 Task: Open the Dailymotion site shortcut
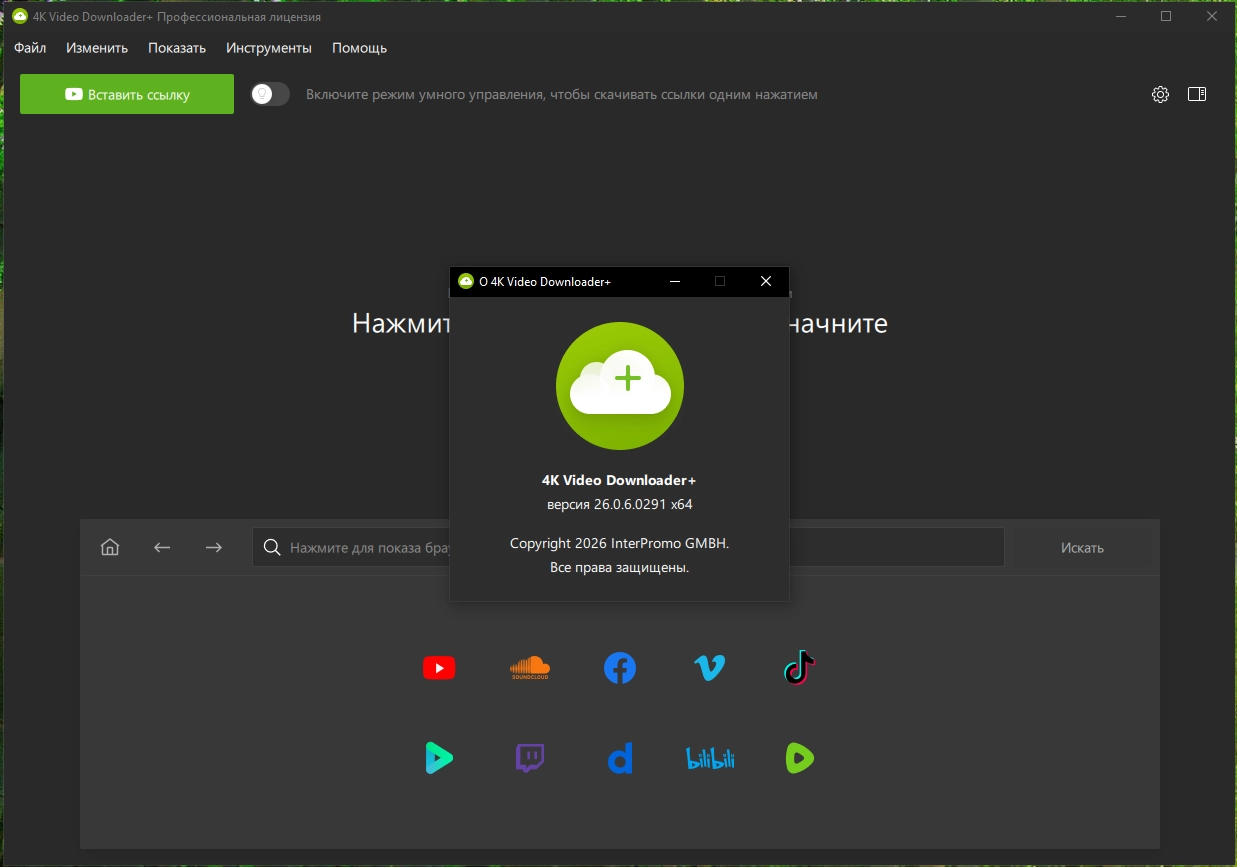[x=620, y=758]
